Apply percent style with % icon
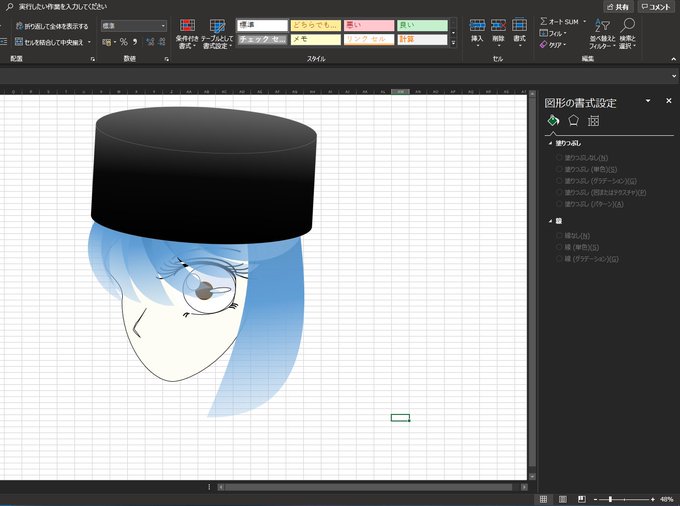This screenshot has width=680, height=506. [x=124, y=42]
